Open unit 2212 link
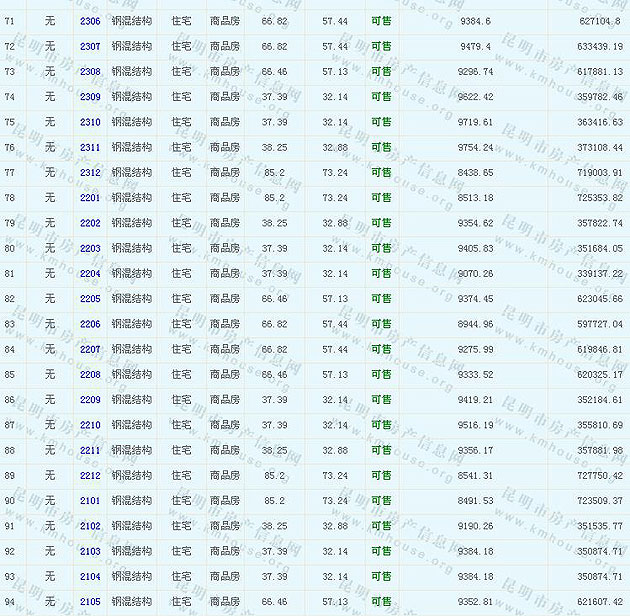630x616 pixels. coord(90,476)
